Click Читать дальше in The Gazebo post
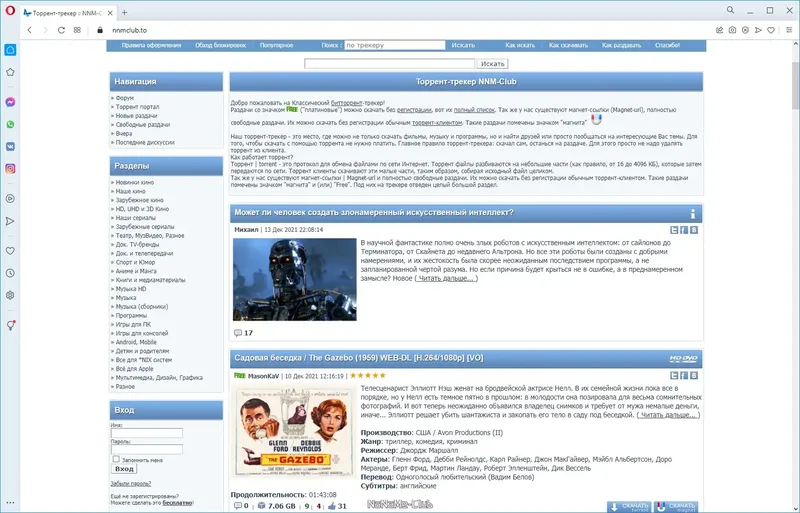The image size is (800, 513). (668, 415)
